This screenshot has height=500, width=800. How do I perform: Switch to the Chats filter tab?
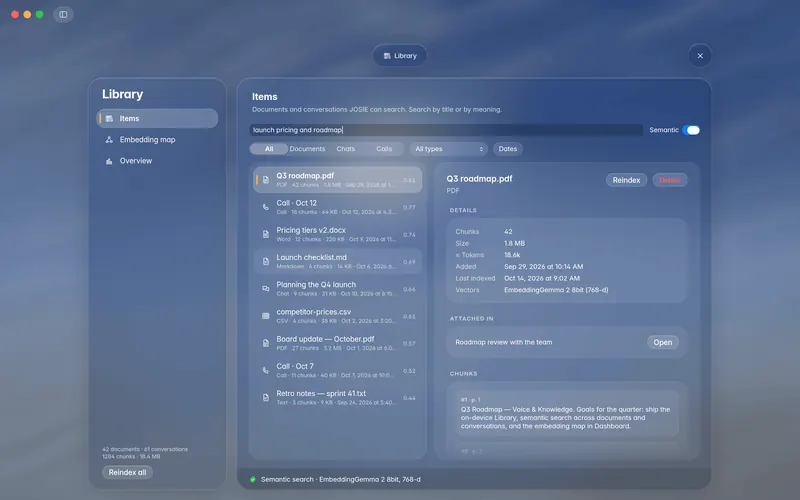pyautogui.click(x=345, y=149)
